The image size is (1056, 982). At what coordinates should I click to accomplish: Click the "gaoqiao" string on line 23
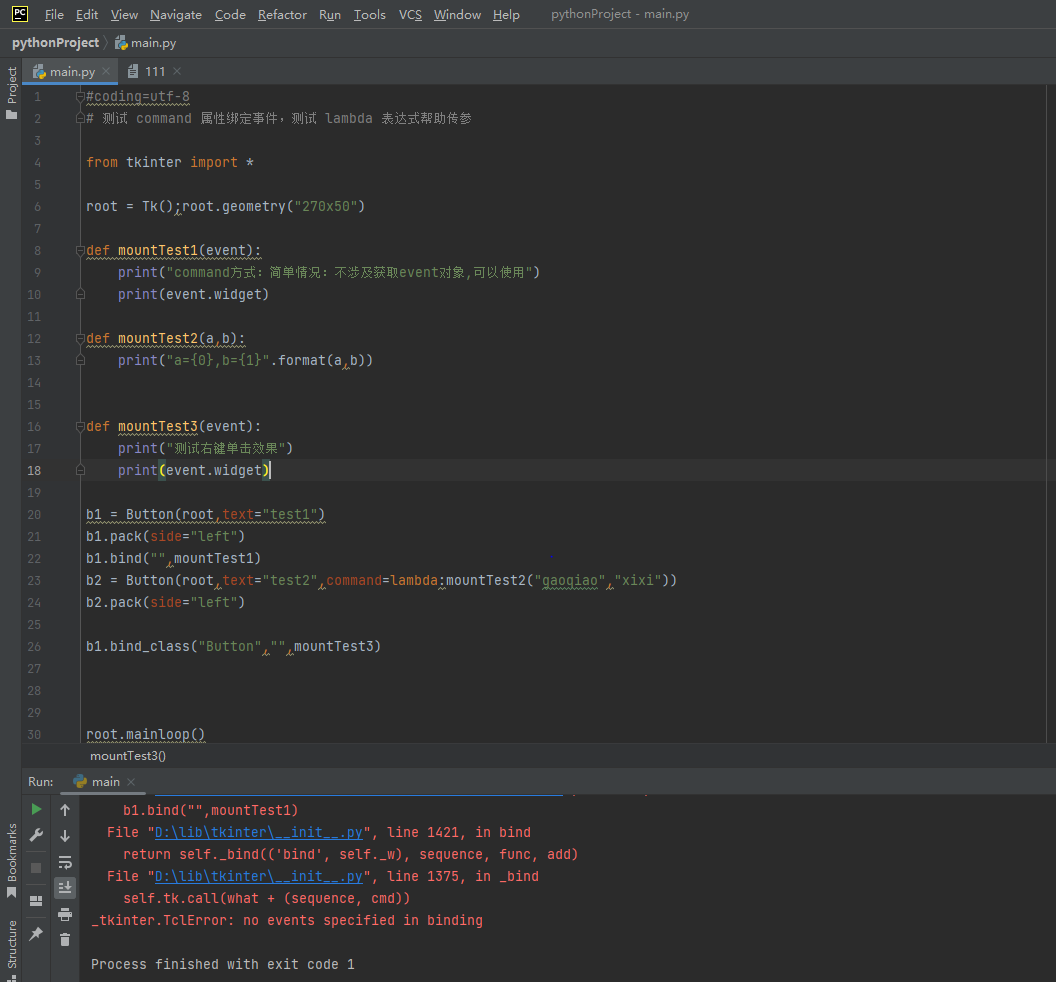pyautogui.click(x=570, y=581)
